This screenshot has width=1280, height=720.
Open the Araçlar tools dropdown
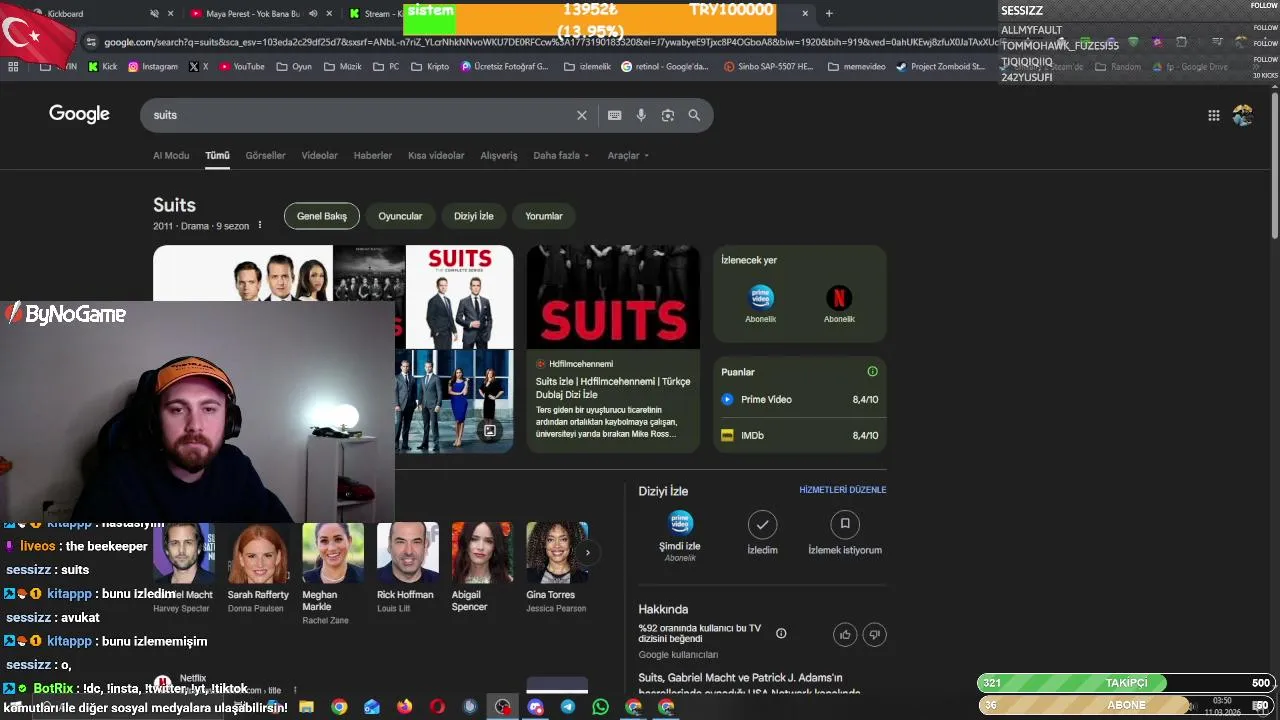628,156
